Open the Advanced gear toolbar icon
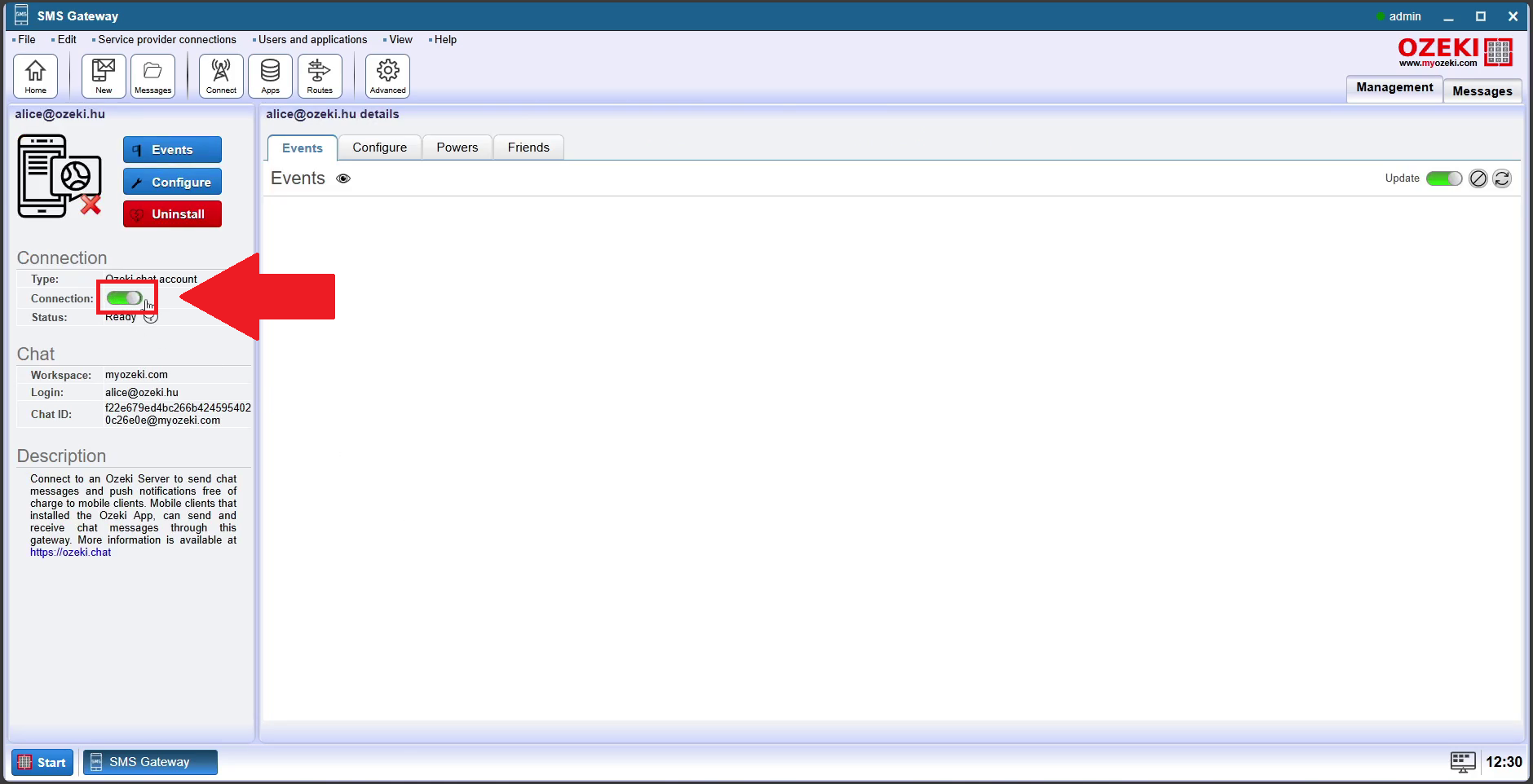 pyautogui.click(x=387, y=77)
